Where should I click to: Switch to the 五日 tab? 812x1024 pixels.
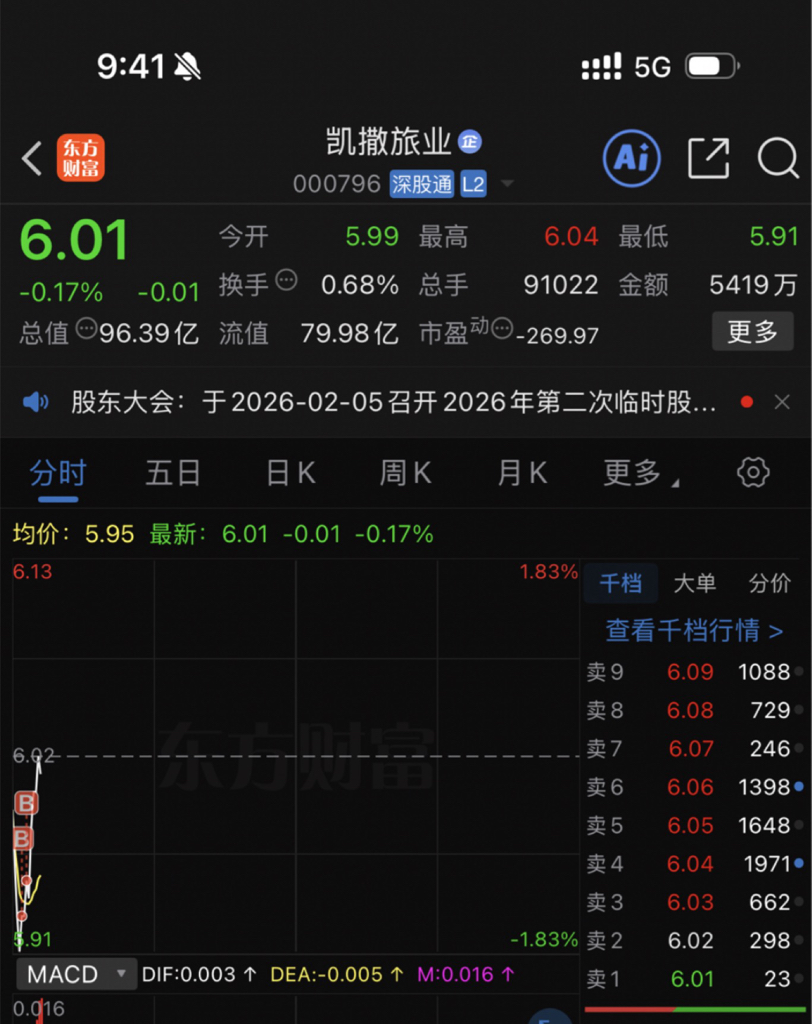click(x=173, y=473)
